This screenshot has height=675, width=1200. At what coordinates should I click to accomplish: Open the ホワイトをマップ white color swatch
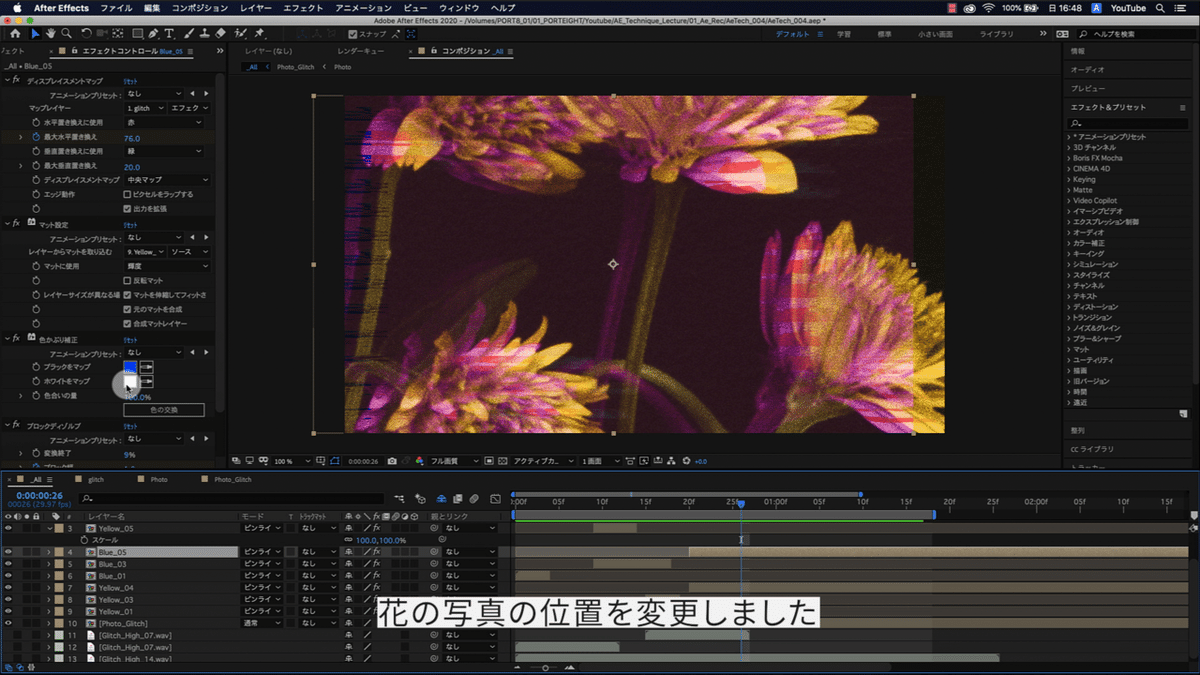click(x=130, y=381)
